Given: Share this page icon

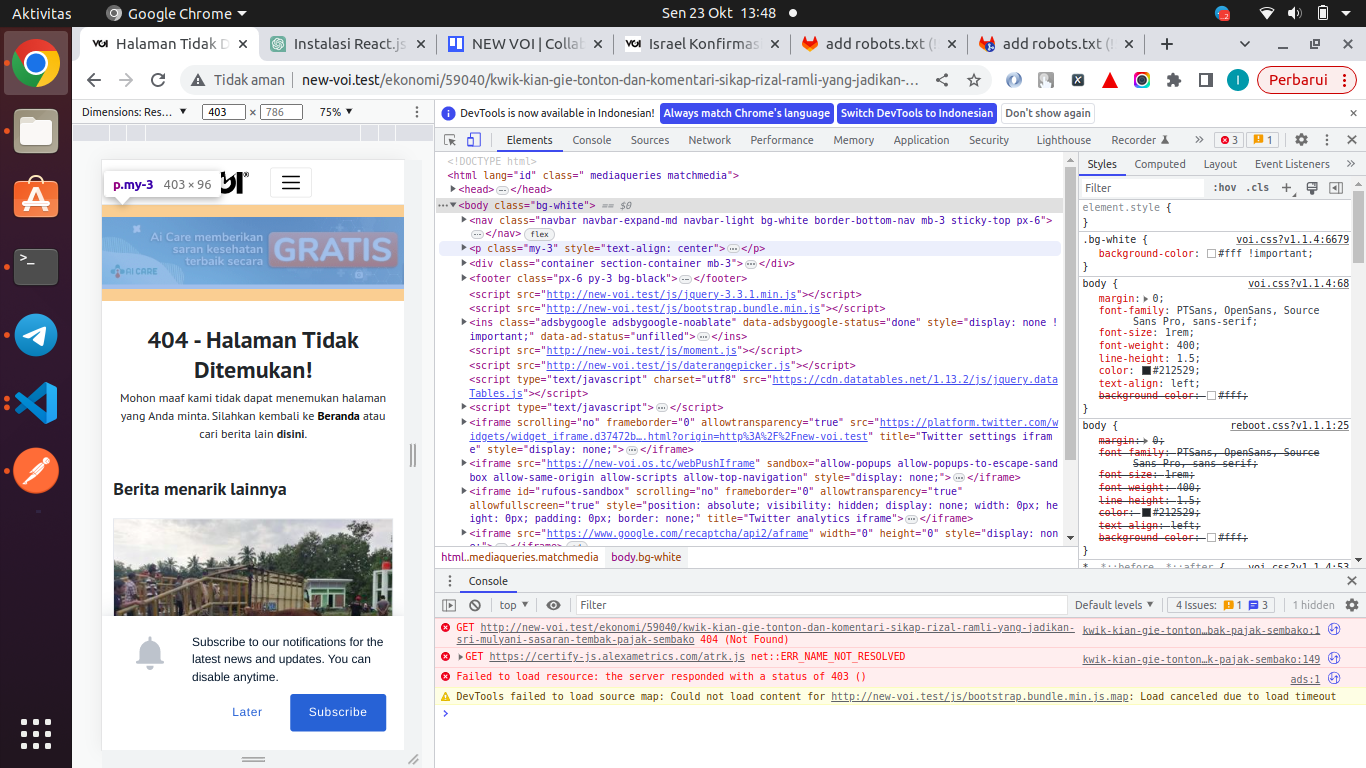Looking at the screenshot, I should [x=942, y=80].
